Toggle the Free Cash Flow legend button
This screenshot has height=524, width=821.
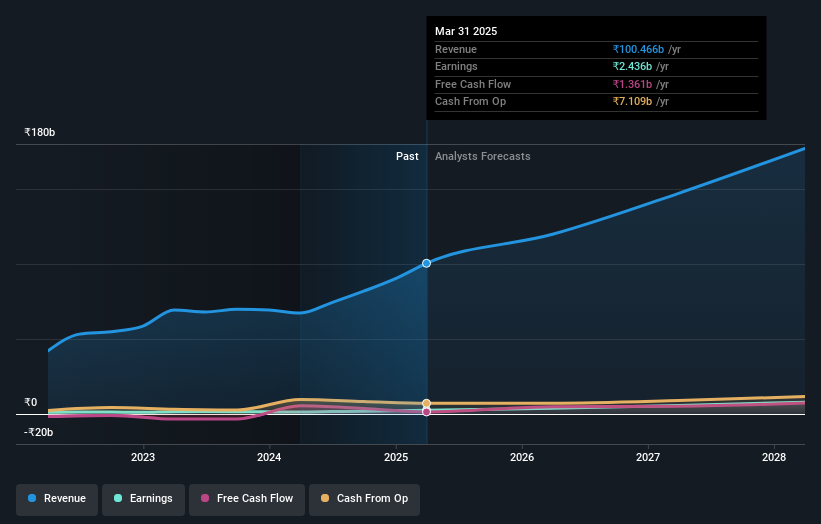point(247,499)
